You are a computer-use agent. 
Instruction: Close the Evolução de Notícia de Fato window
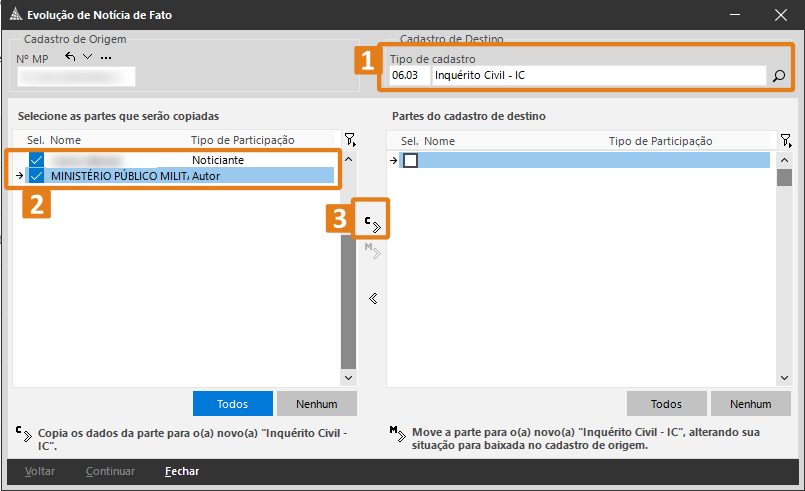click(781, 15)
